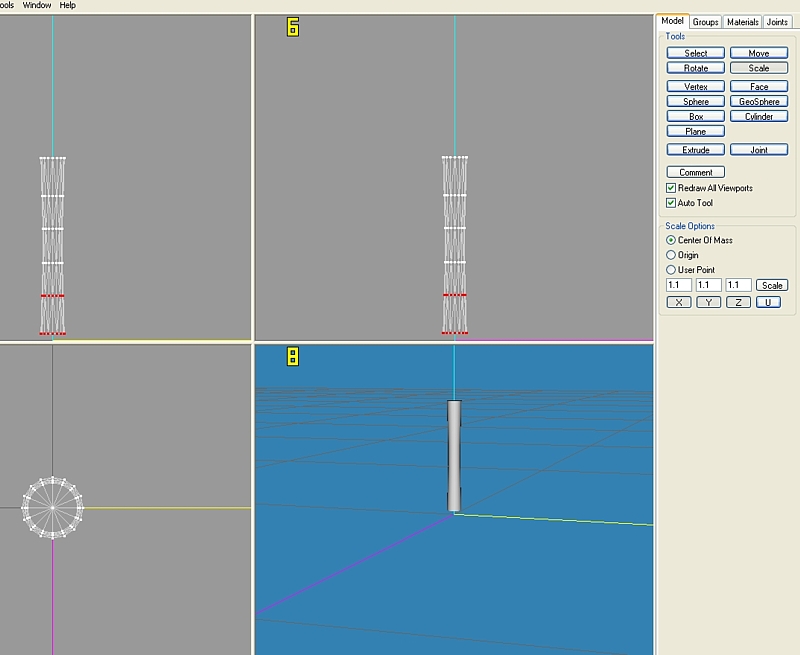
Task: Switch to the Groups tab
Action: point(706,22)
